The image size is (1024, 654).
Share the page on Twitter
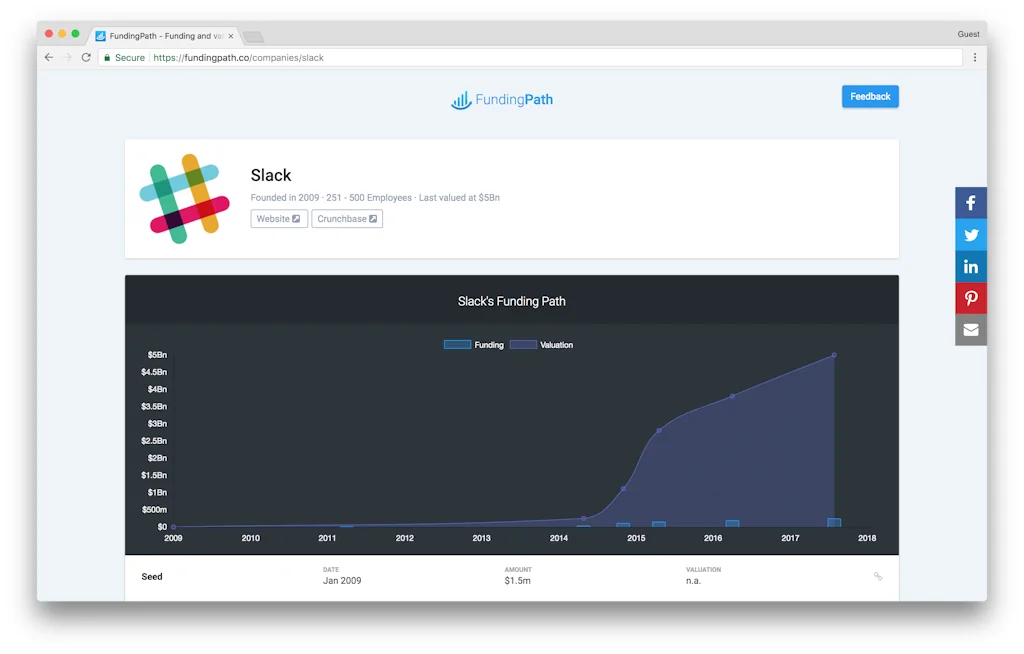pyautogui.click(x=970, y=234)
